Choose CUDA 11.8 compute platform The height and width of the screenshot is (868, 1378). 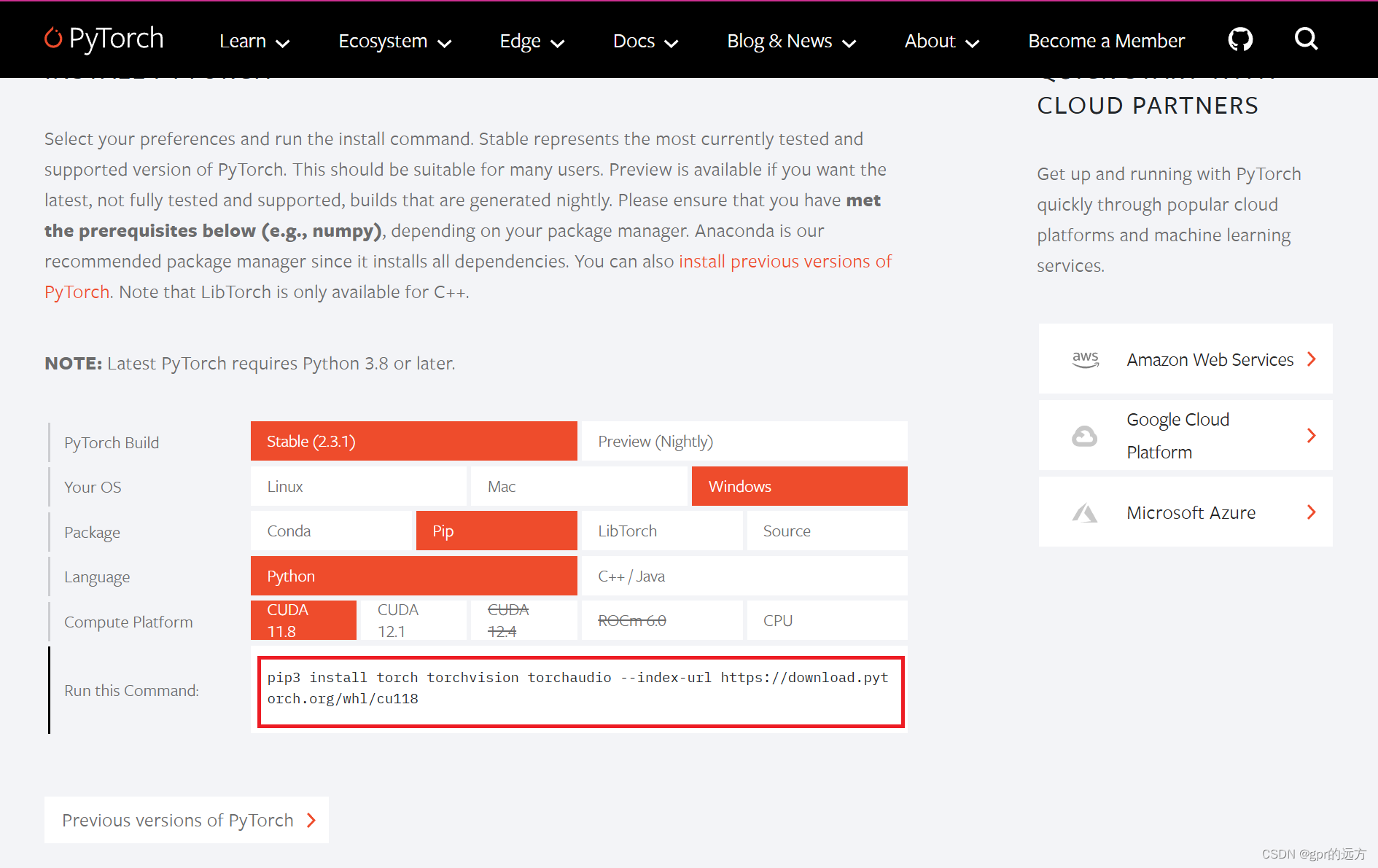pos(303,620)
